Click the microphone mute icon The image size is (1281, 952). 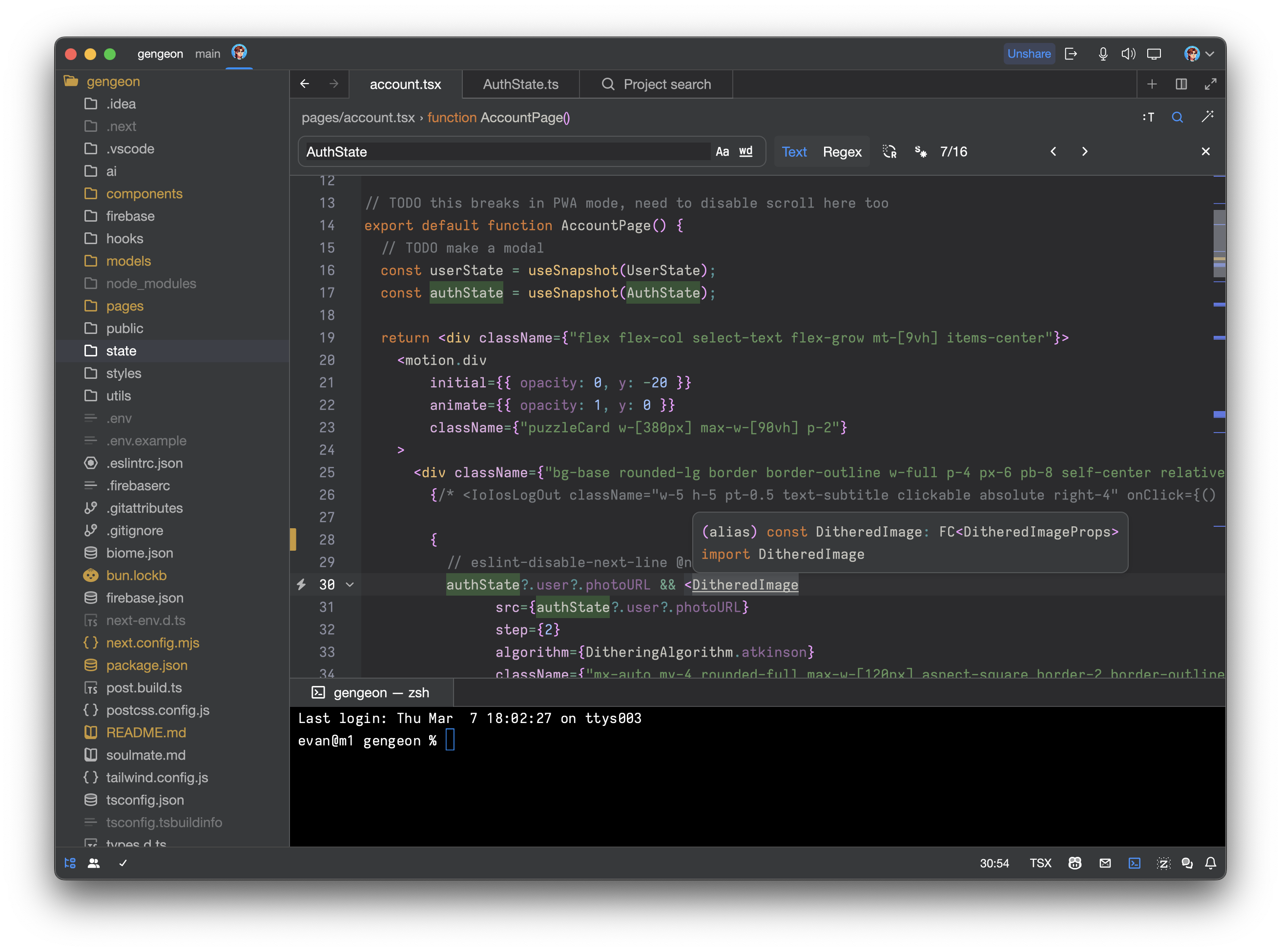[1102, 54]
